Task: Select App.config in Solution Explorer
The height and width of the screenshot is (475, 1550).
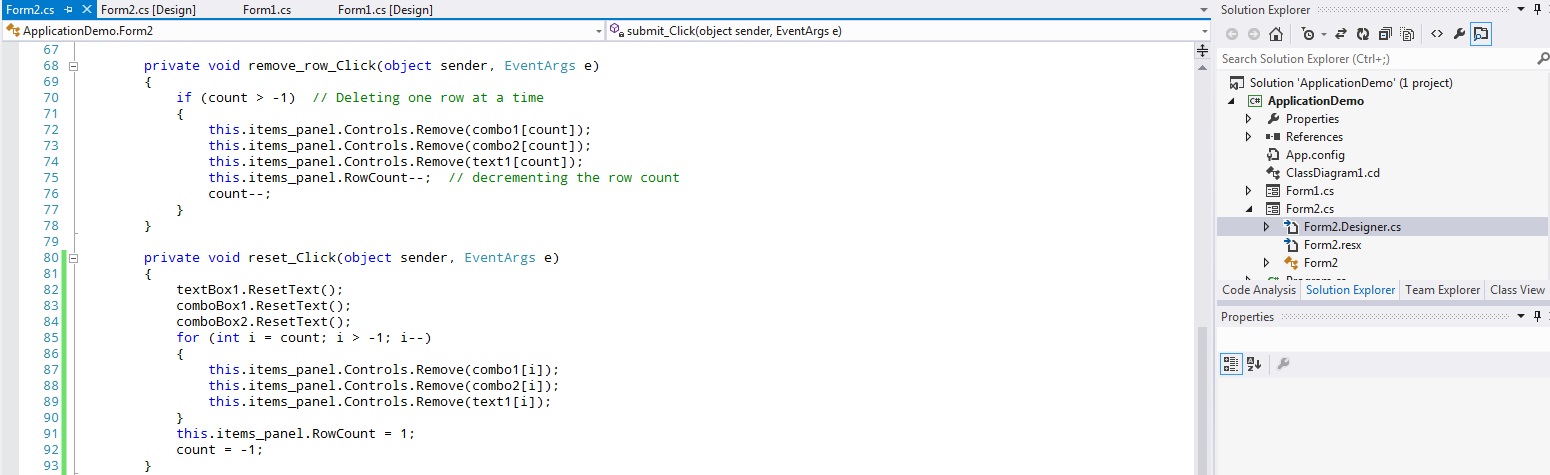Action: coord(1314,155)
